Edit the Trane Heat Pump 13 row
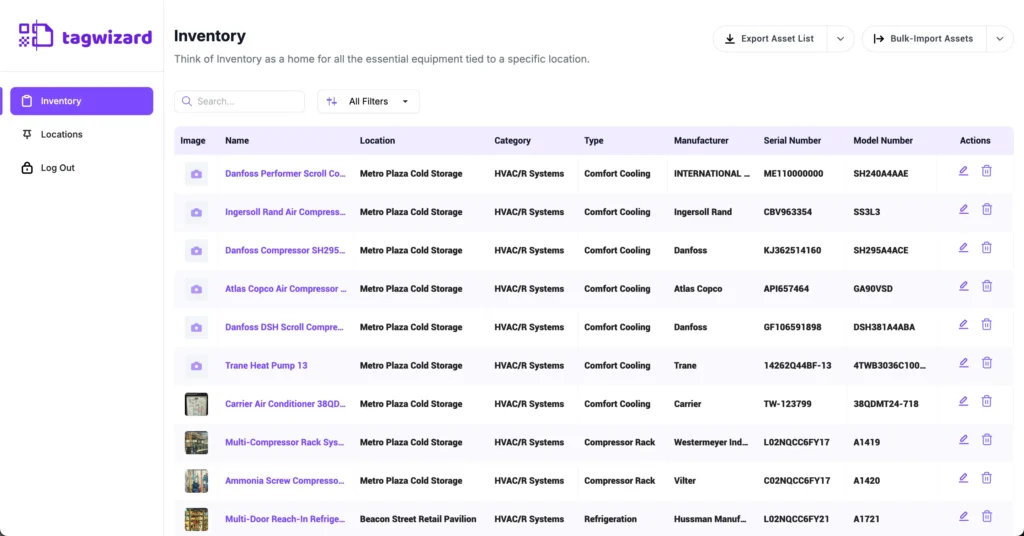Image resolution: width=1024 pixels, height=536 pixels. pyautogui.click(x=963, y=363)
